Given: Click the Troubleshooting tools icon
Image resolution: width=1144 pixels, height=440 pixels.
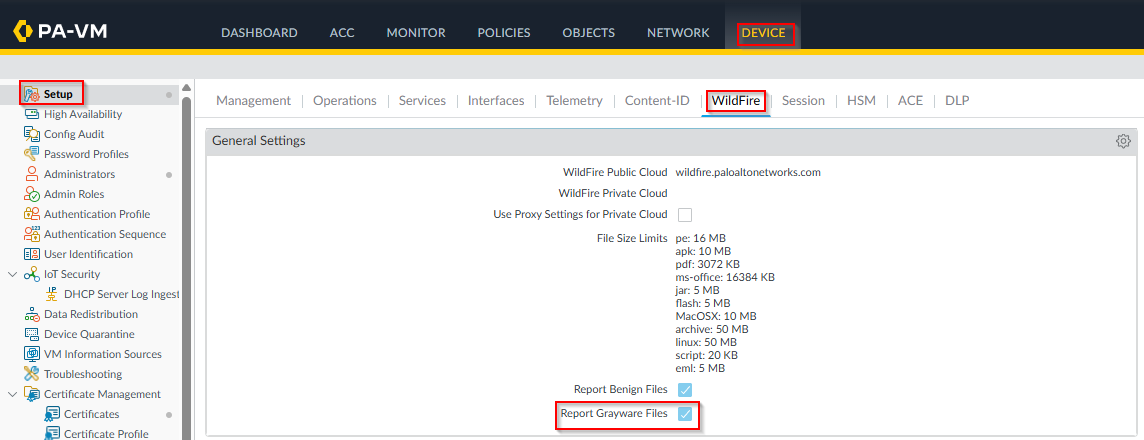Looking at the screenshot, I should [31, 374].
